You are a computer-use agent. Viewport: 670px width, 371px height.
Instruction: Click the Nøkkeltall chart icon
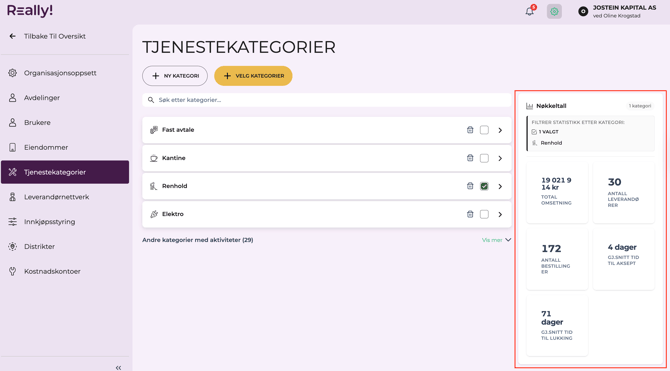point(530,106)
